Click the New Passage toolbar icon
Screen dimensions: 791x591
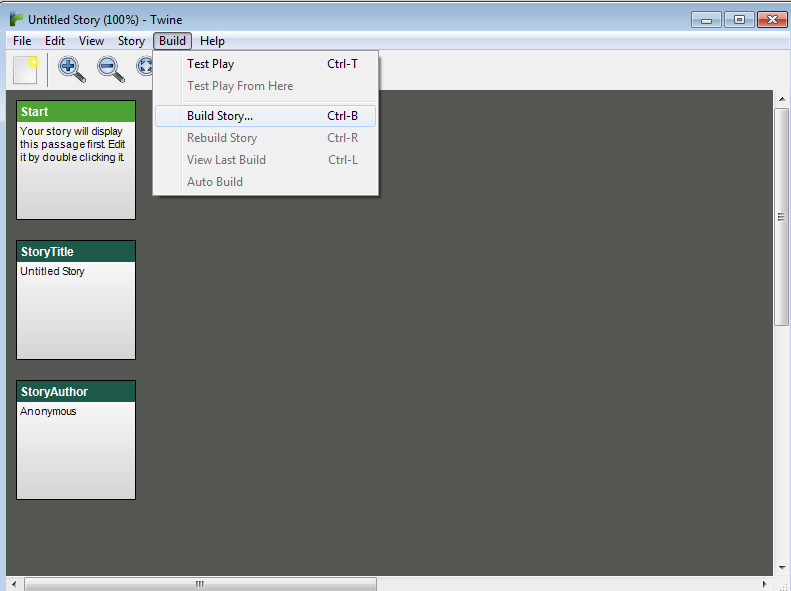[x=26, y=70]
